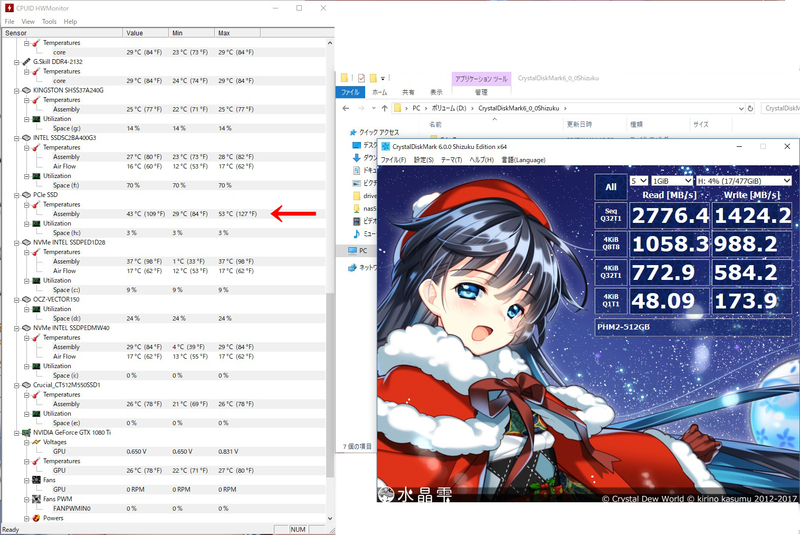Collapse the NVIDIA GeForce GTX 1080 Ti node

(17, 432)
